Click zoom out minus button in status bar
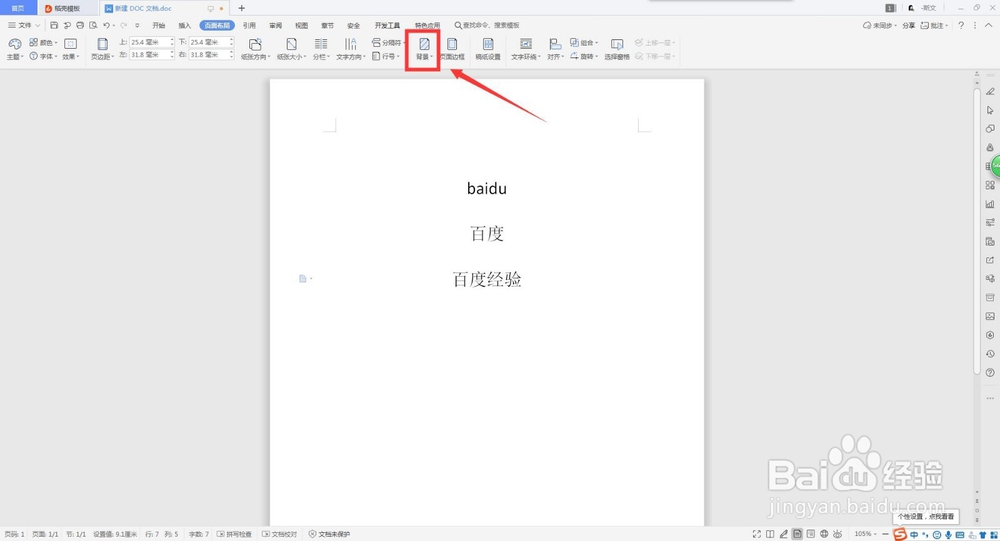The width and height of the screenshot is (1000, 541). [x=885, y=534]
